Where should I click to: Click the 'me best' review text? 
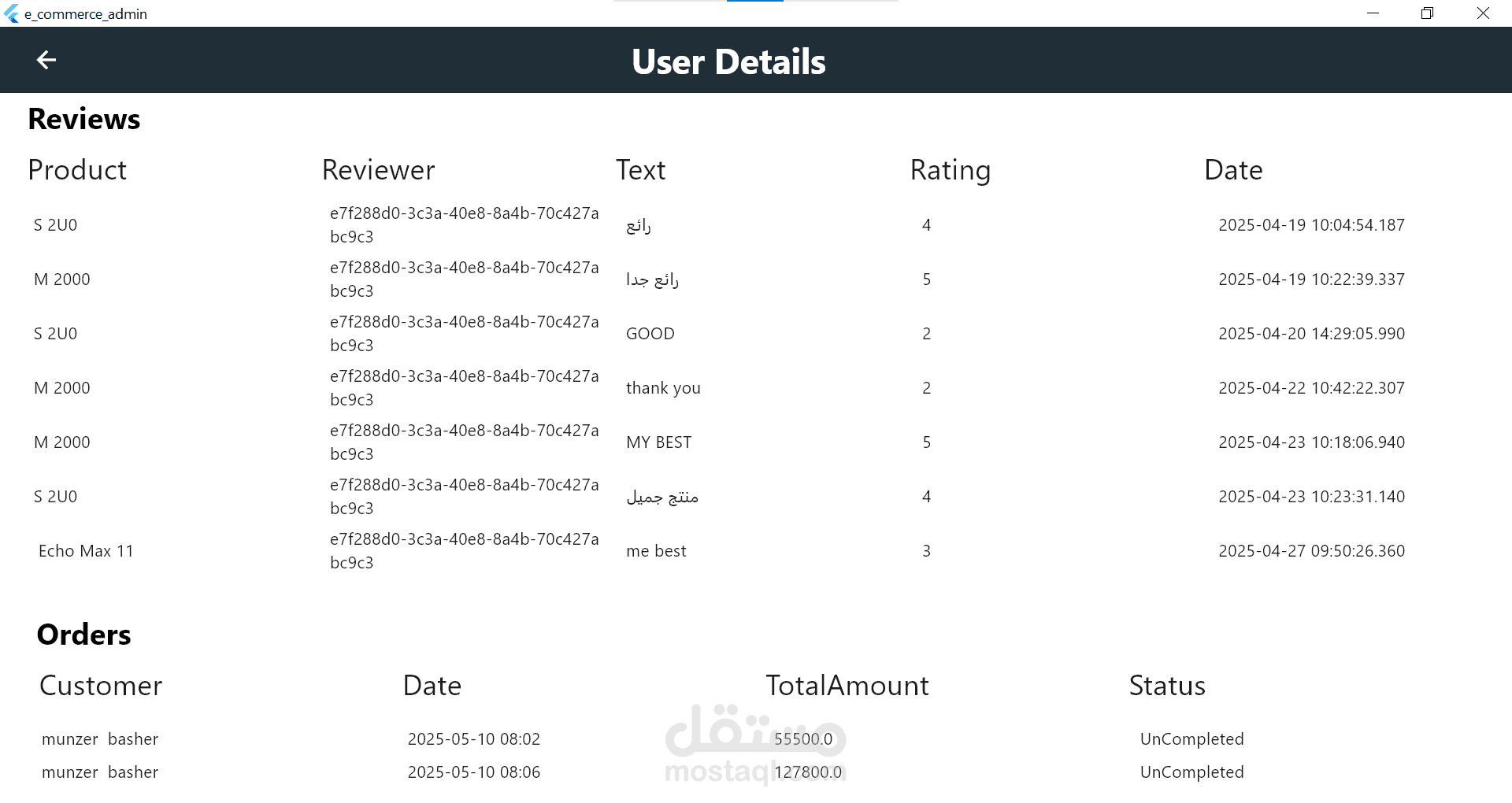pyautogui.click(x=656, y=551)
